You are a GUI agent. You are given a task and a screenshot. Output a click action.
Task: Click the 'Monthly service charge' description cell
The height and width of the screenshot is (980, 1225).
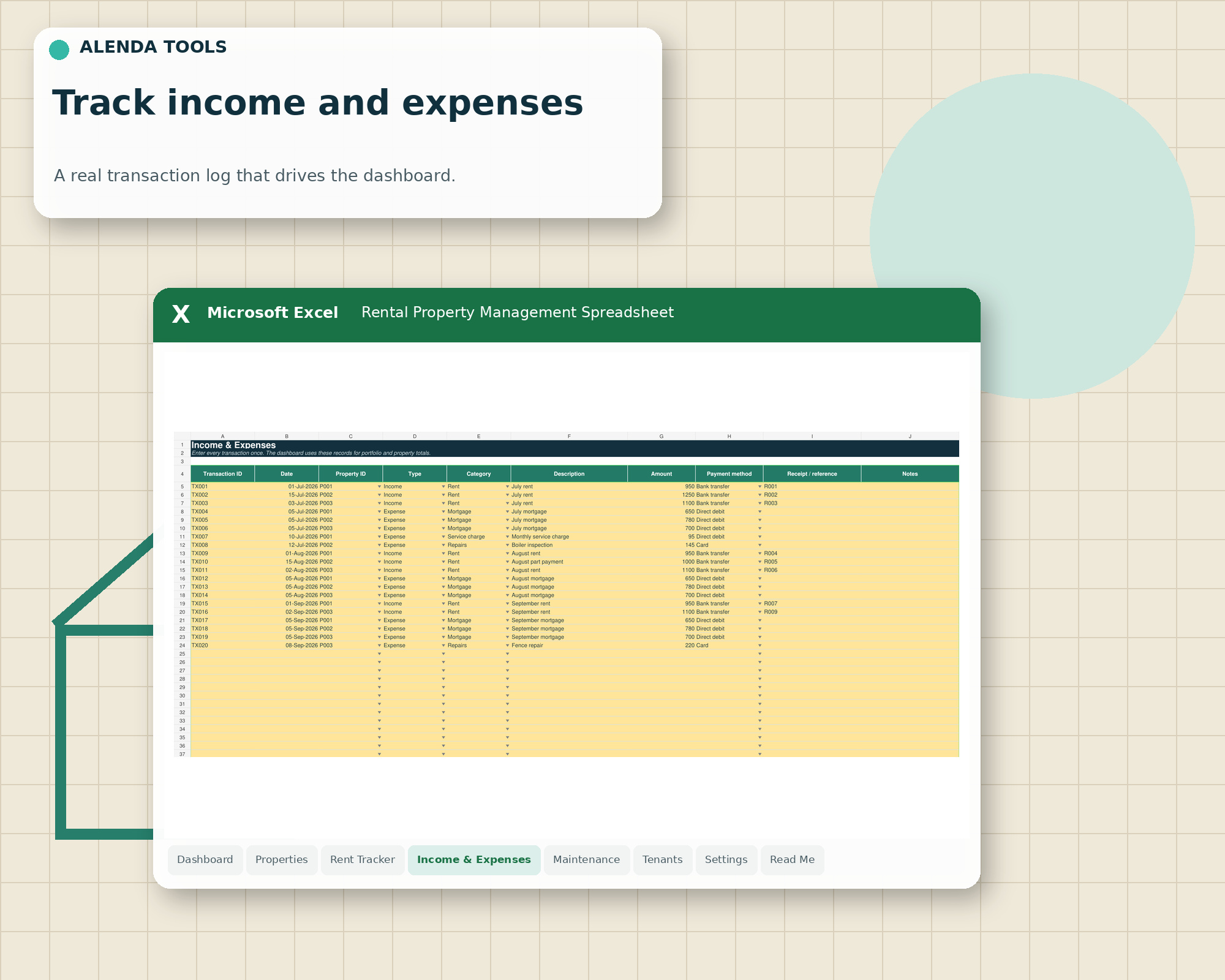(569, 537)
